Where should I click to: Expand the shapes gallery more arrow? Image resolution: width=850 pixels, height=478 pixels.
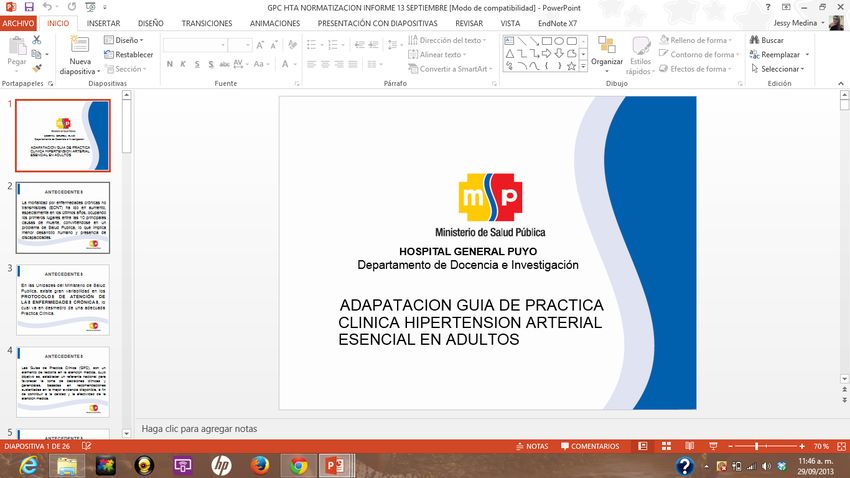tap(584, 67)
